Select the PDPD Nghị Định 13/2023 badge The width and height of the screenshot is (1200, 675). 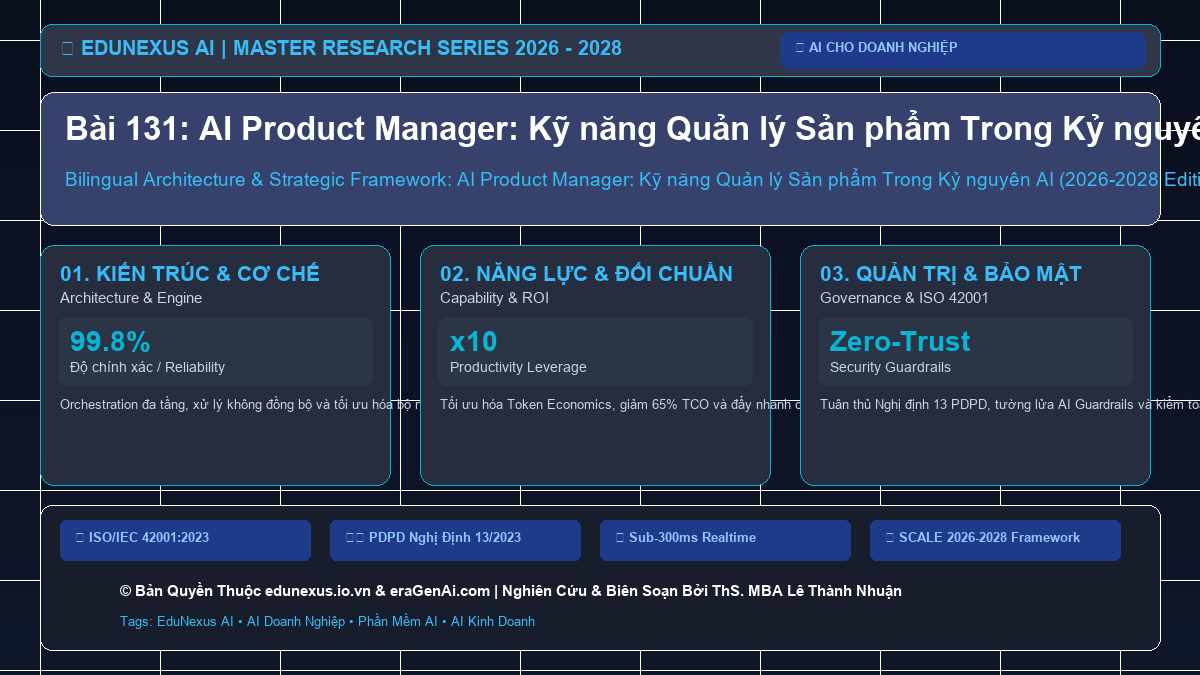(x=455, y=540)
